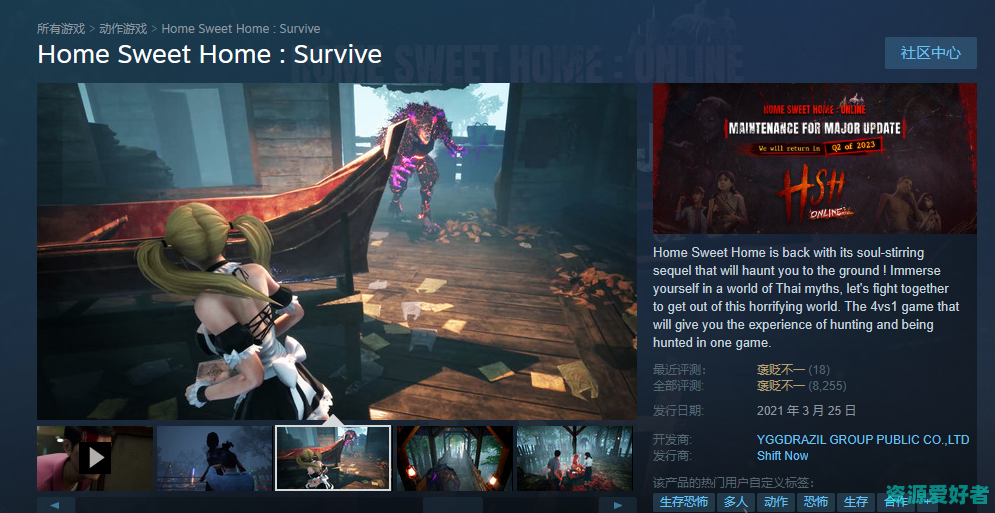Click the right arrow of thumbnail scrollbar

tap(618, 505)
